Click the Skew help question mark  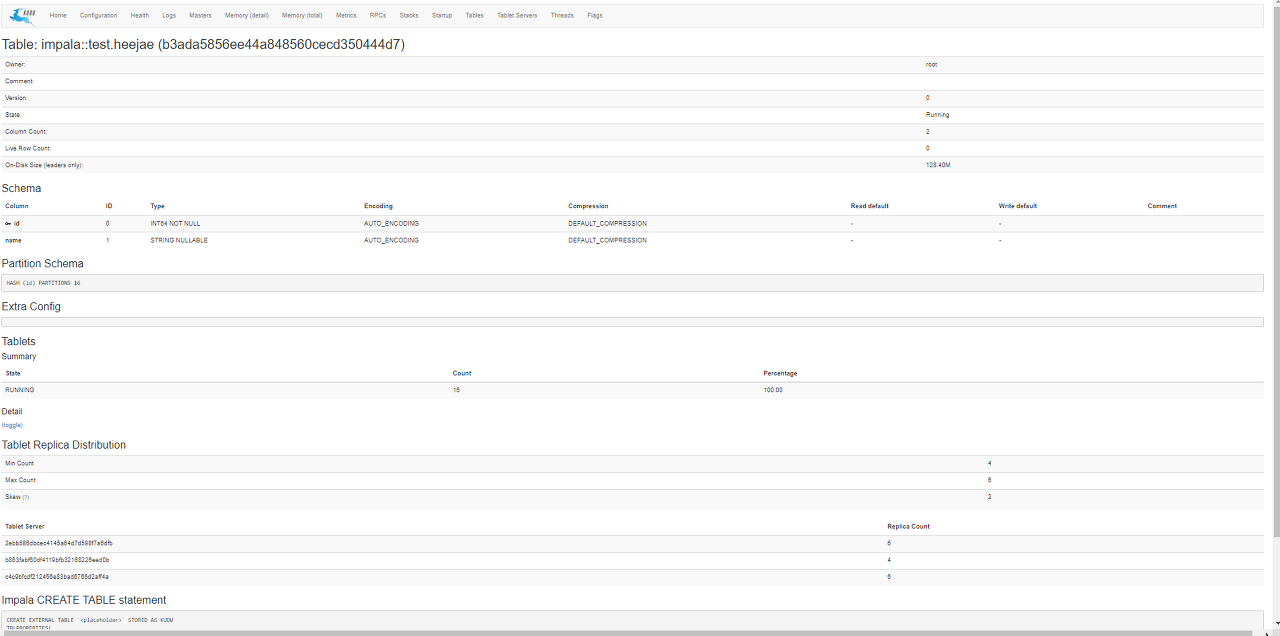(26, 497)
